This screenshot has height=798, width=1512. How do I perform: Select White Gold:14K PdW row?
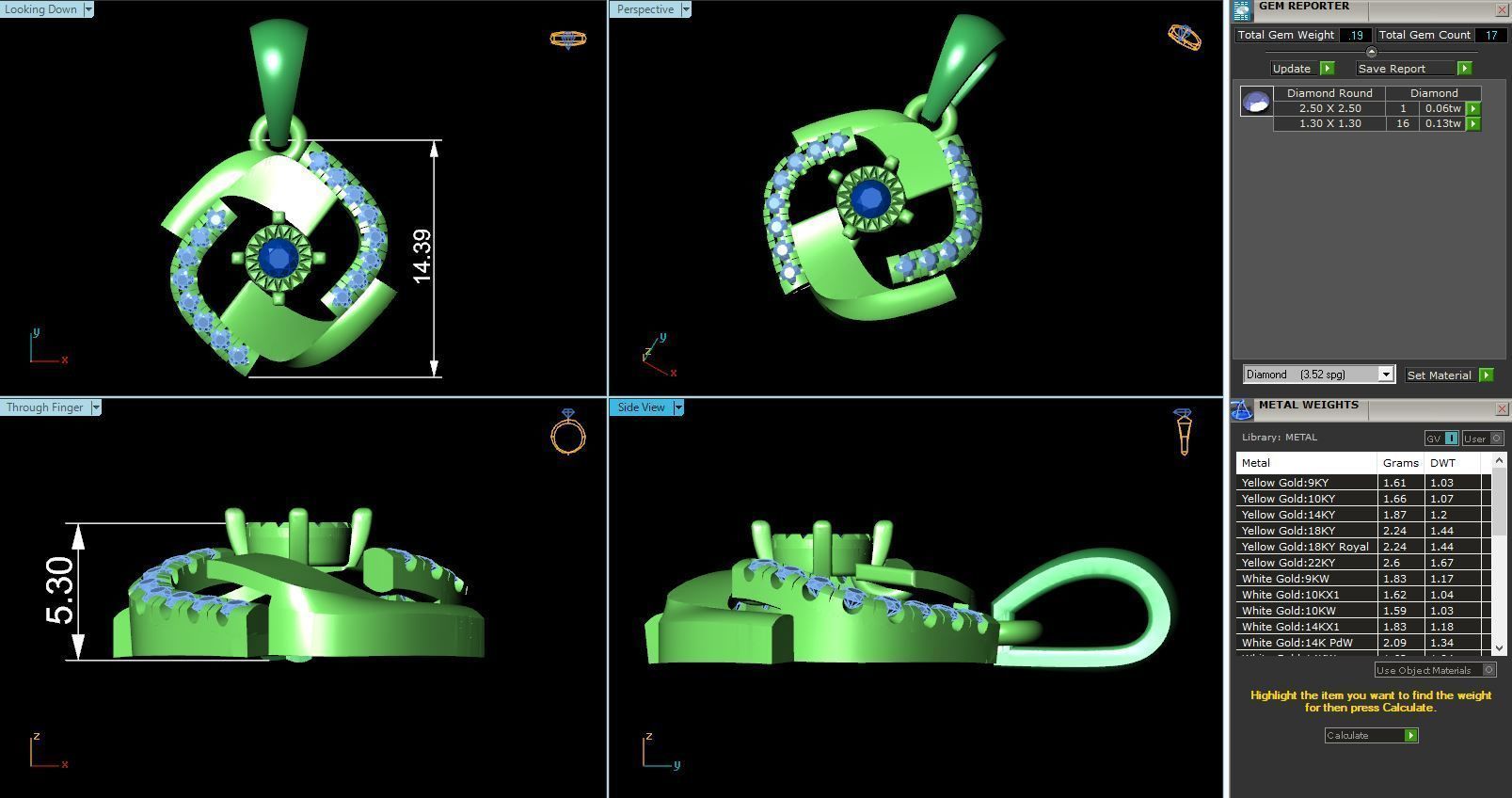(x=1363, y=643)
